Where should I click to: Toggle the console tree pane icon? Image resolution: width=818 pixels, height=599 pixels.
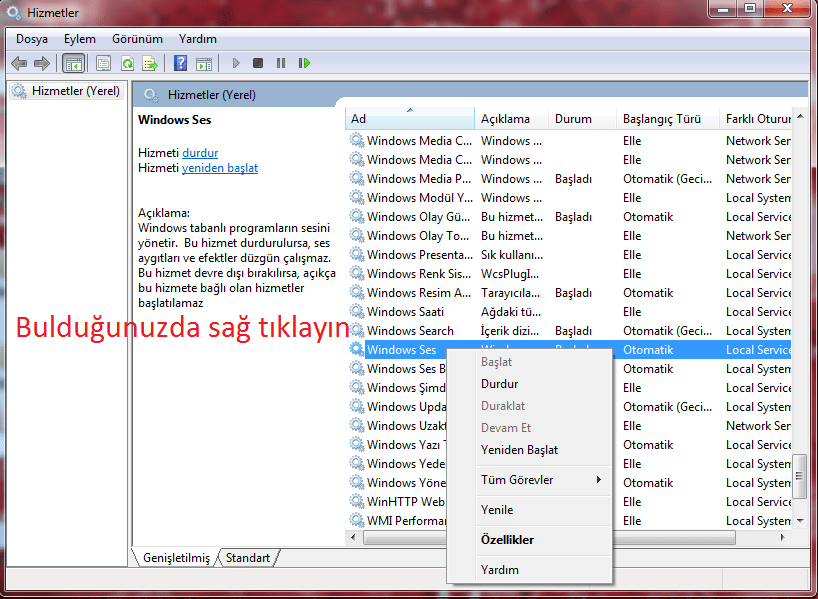tap(73, 64)
